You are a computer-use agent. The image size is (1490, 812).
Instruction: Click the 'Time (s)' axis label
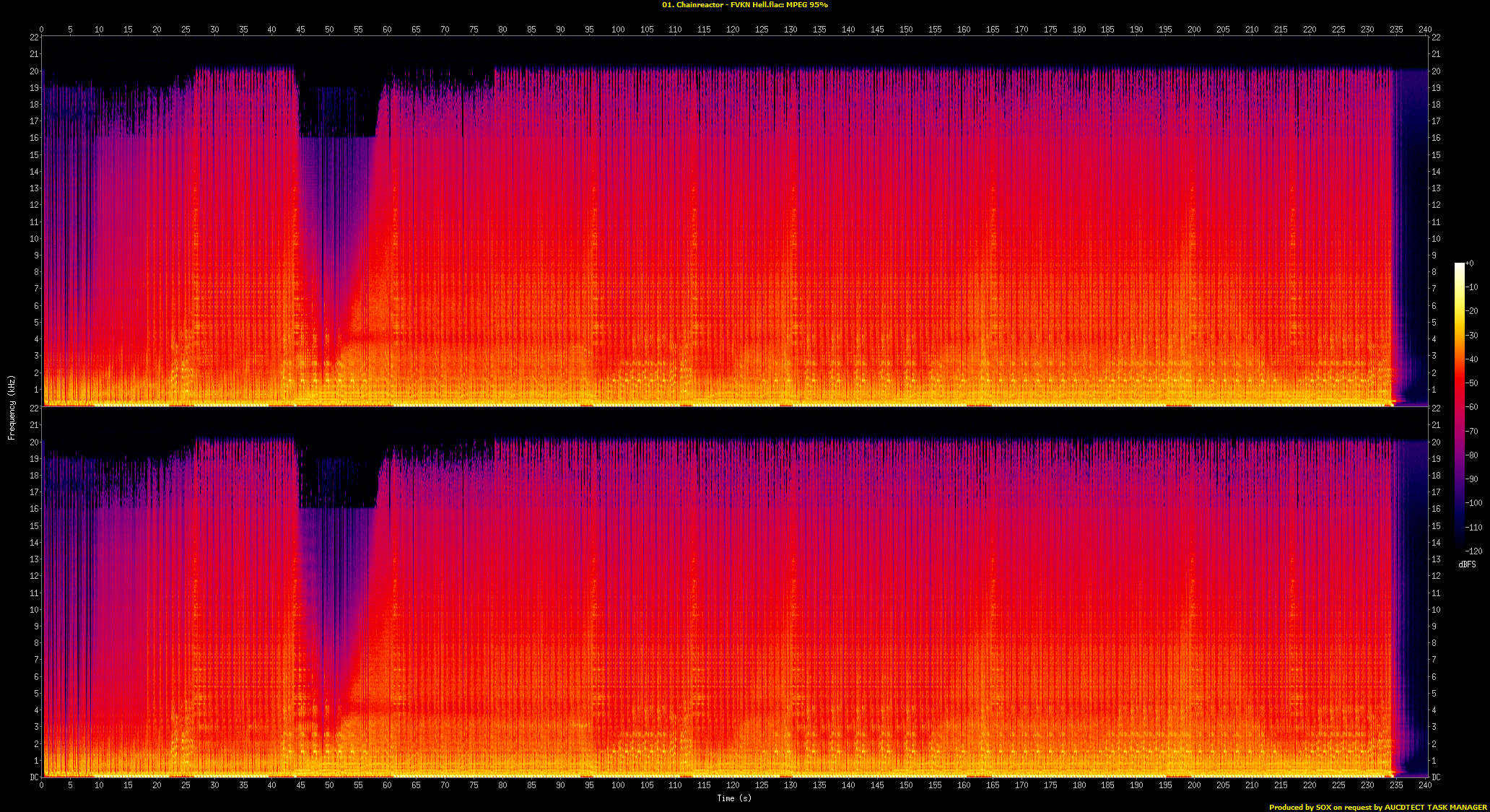pos(734,798)
